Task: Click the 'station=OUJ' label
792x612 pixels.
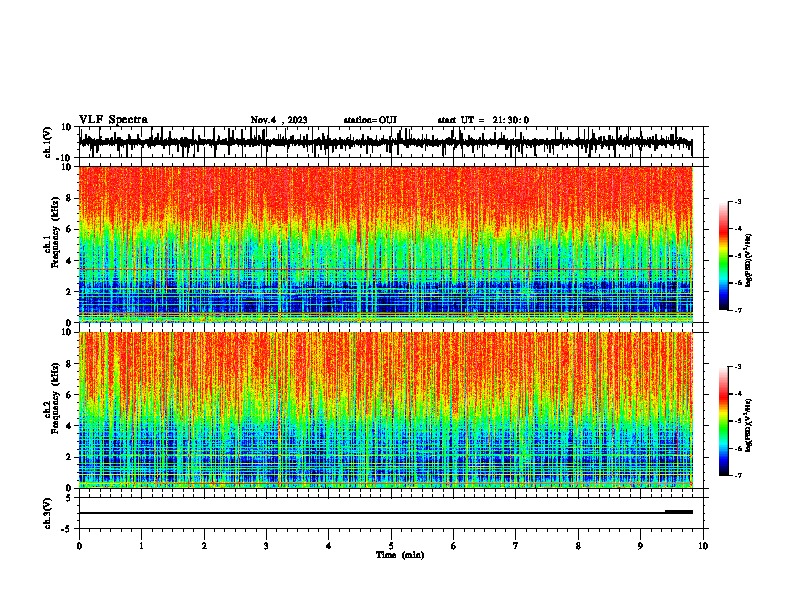Action: pyautogui.click(x=370, y=120)
